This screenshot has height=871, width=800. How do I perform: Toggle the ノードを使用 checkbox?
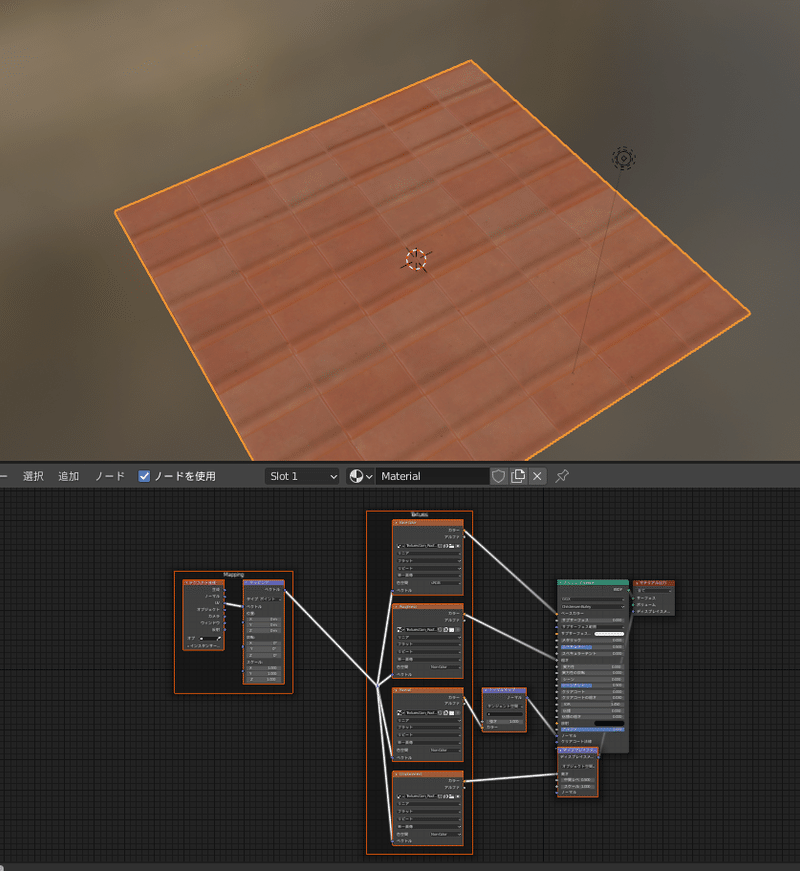[x=144, y=476]
